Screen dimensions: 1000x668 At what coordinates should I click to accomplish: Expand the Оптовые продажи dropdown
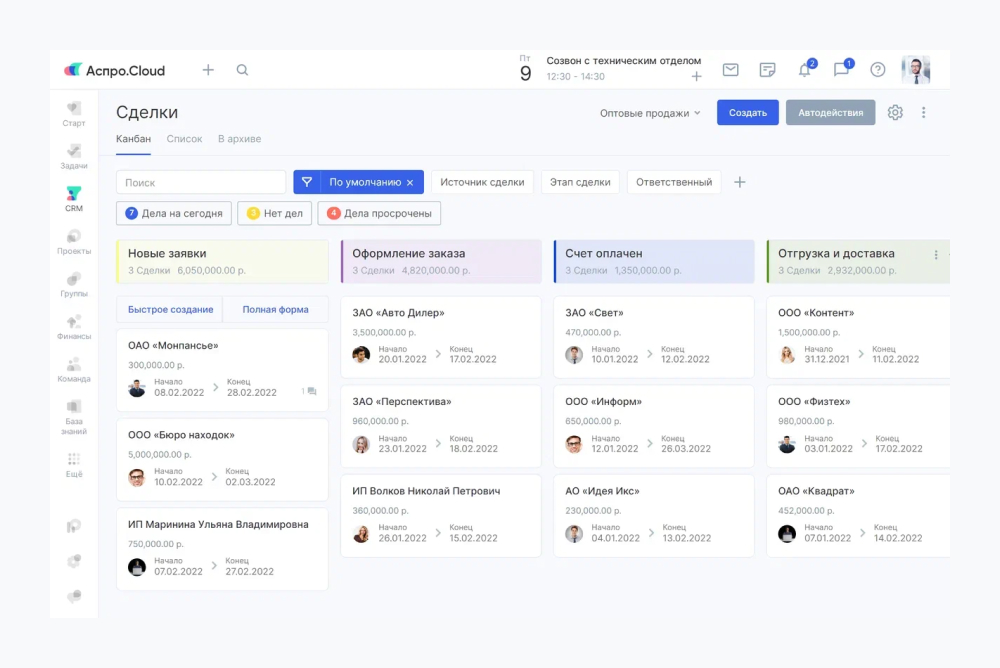[650, 113]
